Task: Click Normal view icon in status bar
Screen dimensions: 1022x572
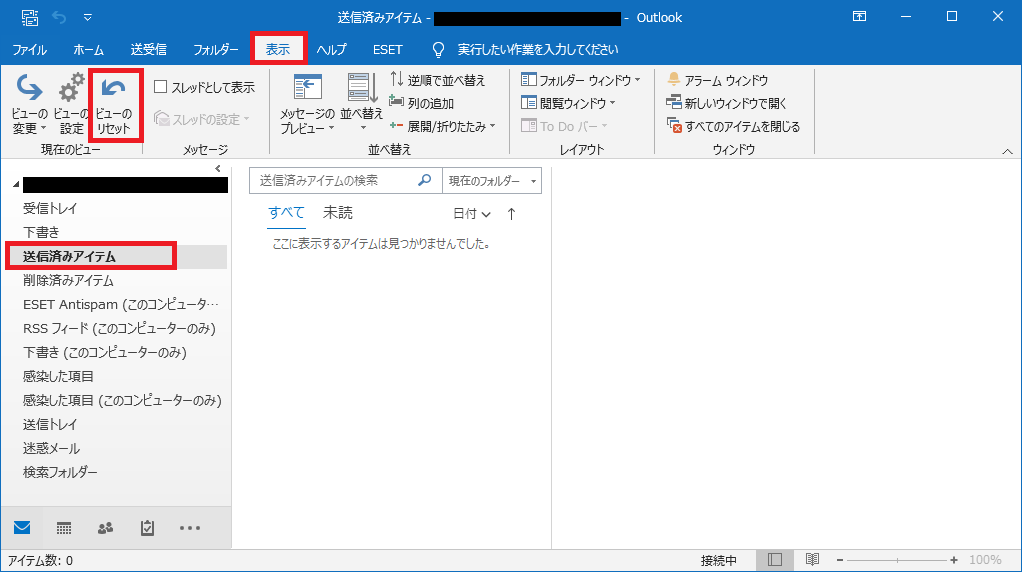Action: point(775,560)
